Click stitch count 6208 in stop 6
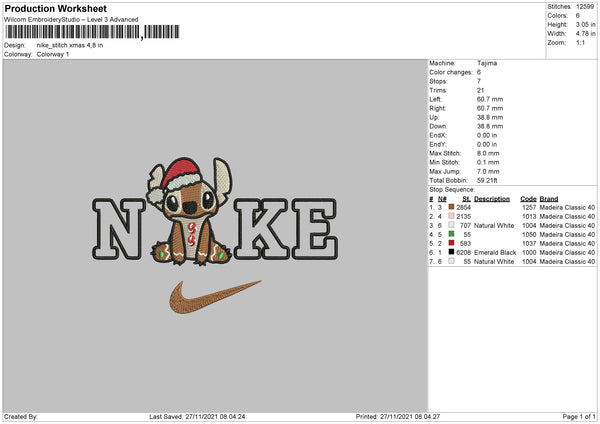600x424 pixels. [x=463, y=253]
